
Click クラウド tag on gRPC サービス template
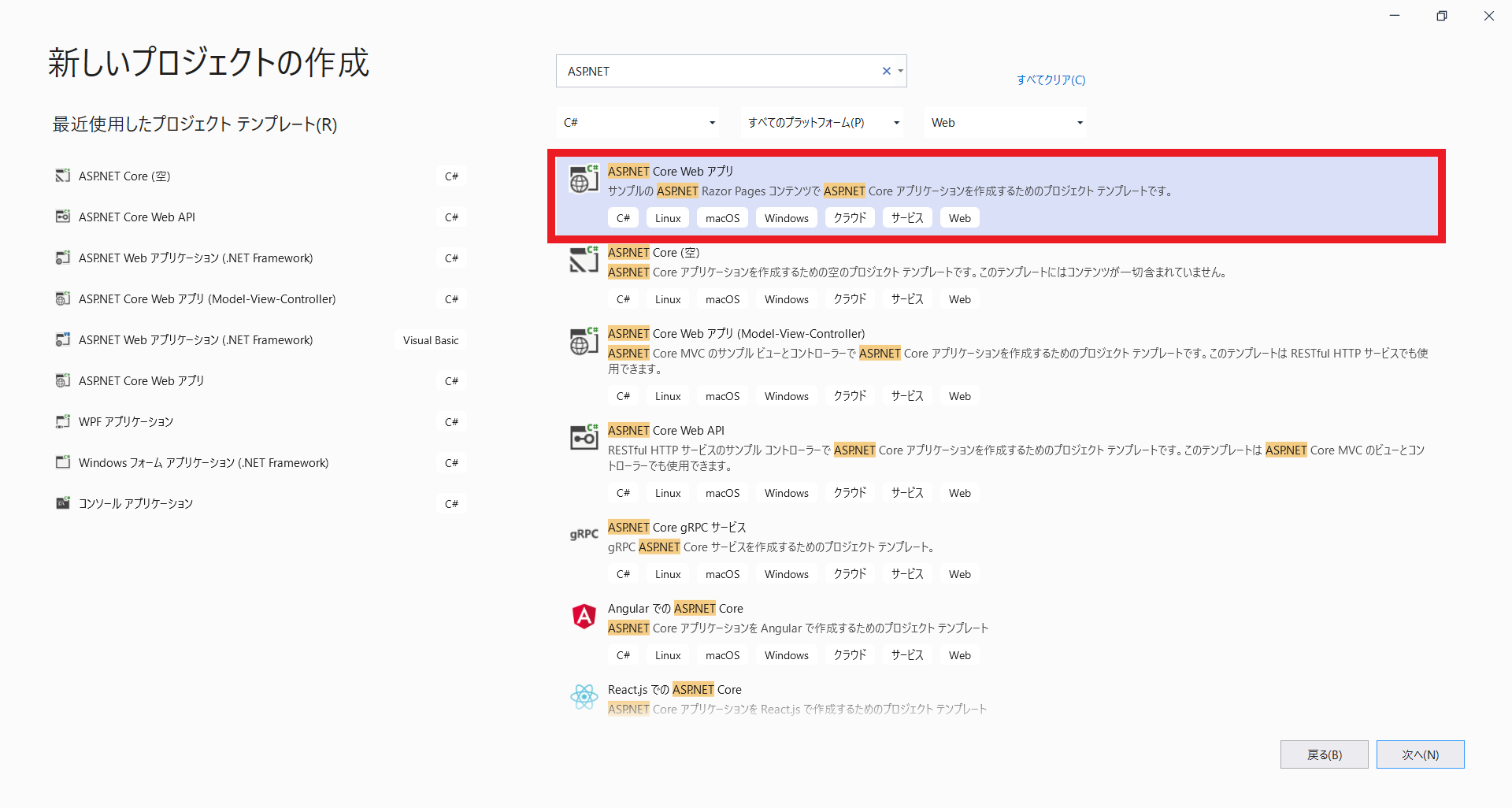click(850, 574)
